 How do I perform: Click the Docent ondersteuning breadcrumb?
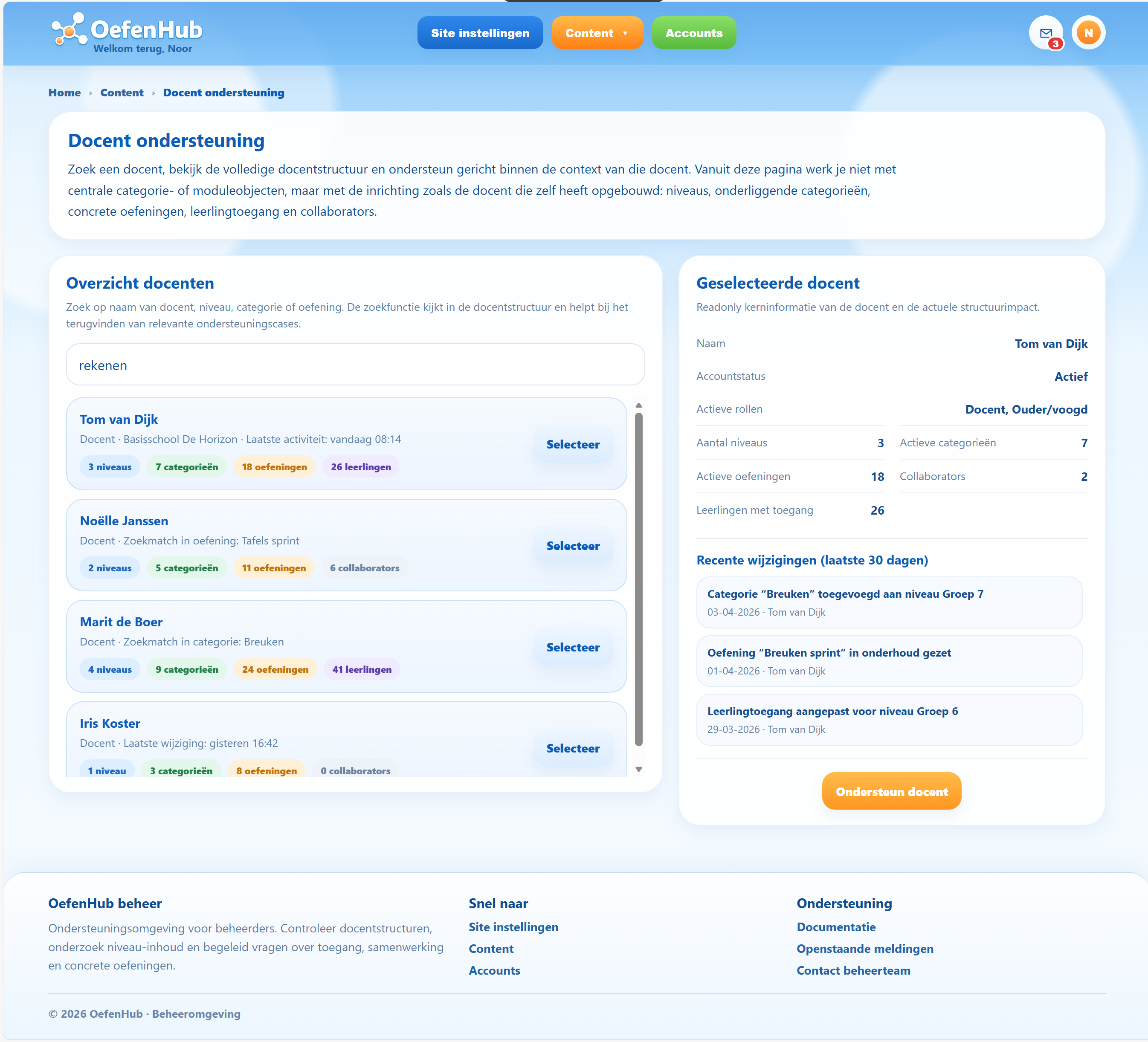tap(224, 93)
